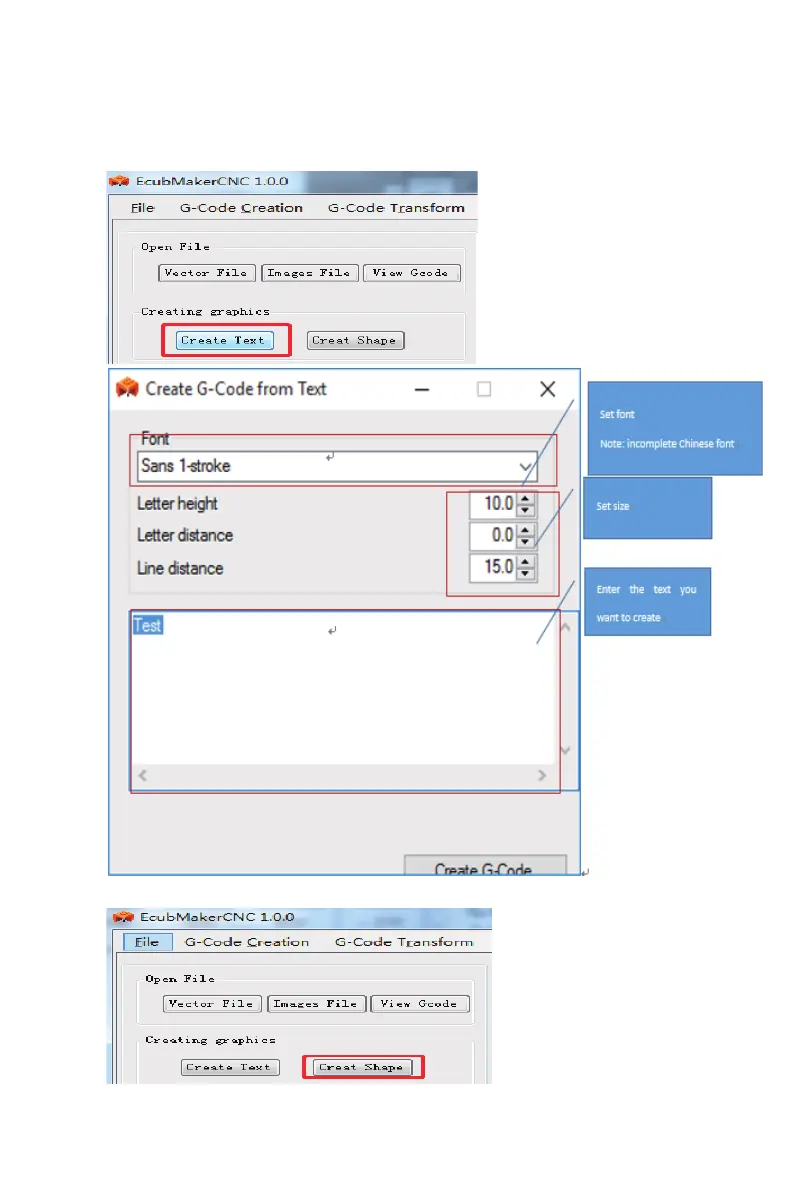794x1191 pixels.
Task: Click the blue-focused Create Text button
Action: pos(224,340)
